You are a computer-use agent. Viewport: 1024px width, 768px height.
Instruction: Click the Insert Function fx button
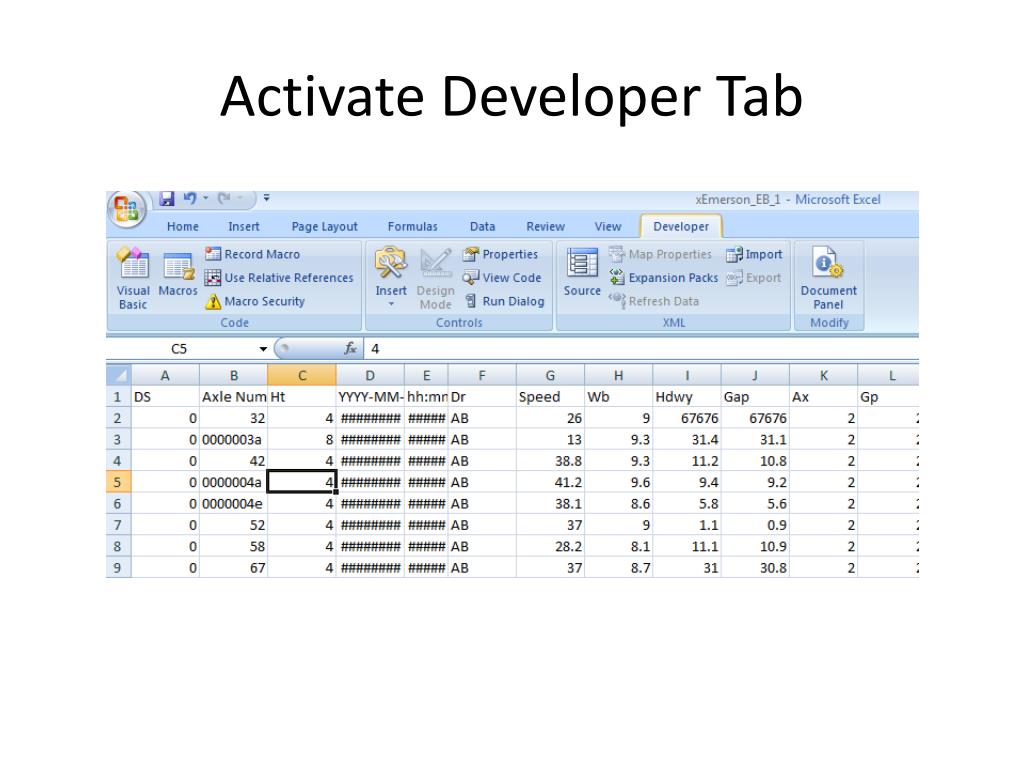tap(351, 349)
